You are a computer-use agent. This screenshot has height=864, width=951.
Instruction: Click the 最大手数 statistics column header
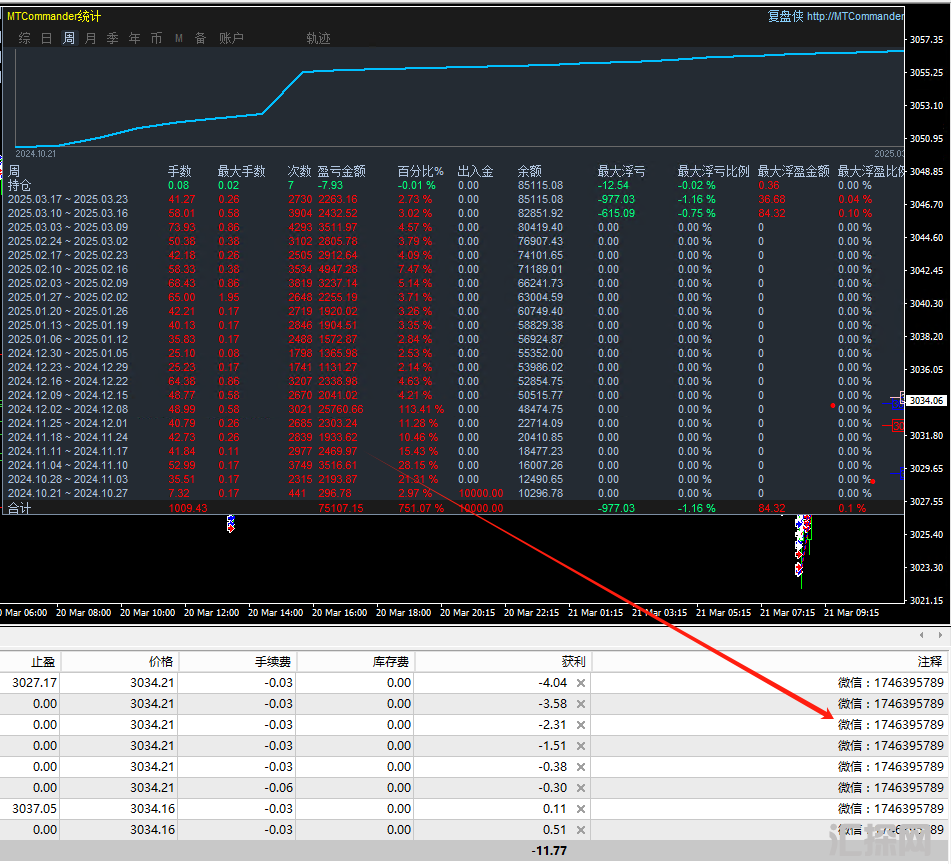[241, 171]
